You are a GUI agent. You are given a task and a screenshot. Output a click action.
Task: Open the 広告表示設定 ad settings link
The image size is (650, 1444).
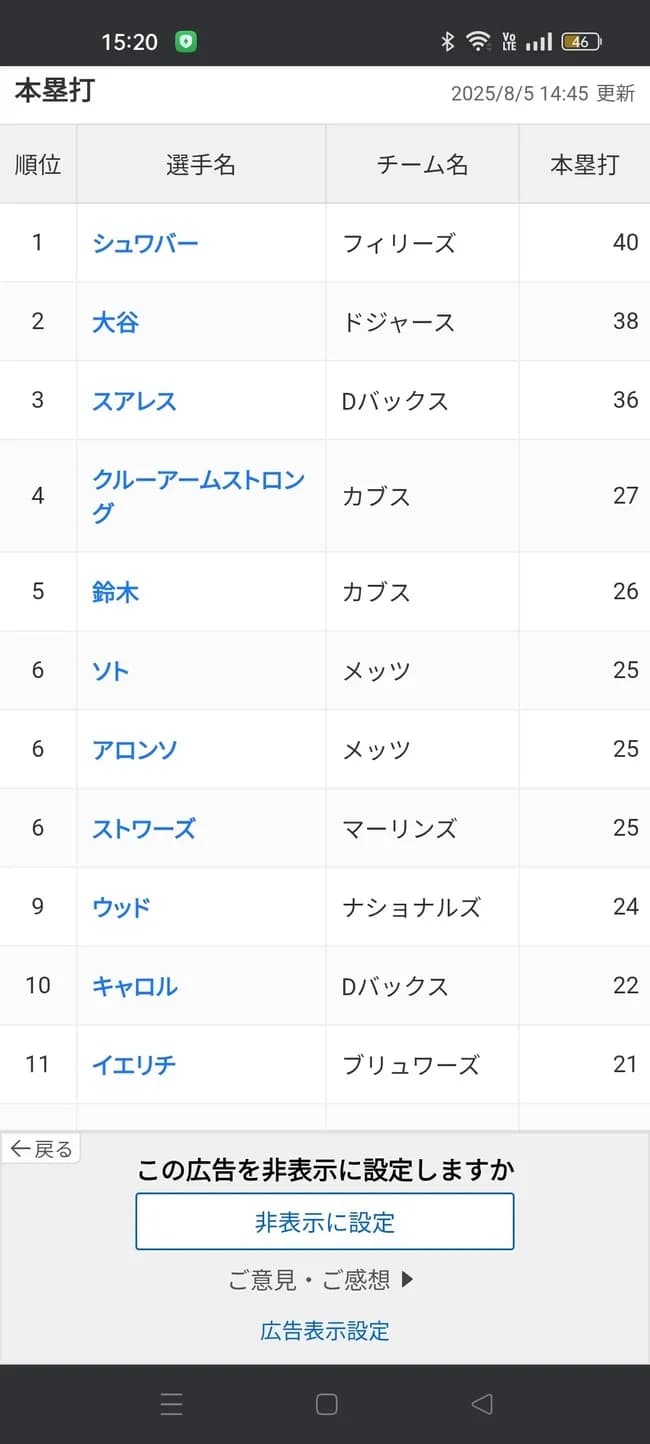pos(324,1330)
